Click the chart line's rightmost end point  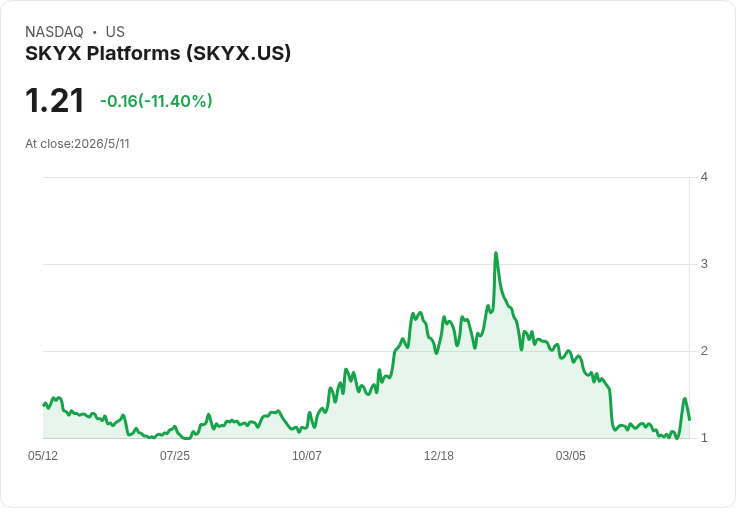[x=689, y=419]
